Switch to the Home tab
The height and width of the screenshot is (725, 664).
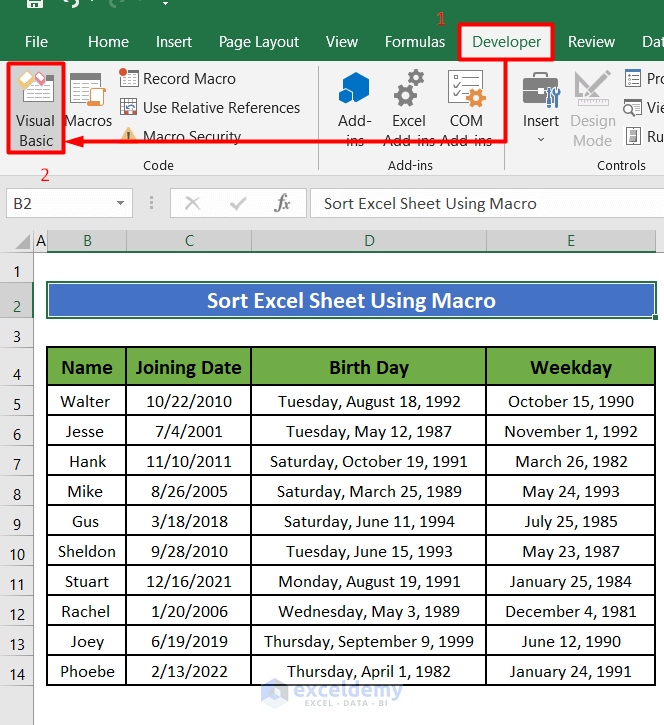[108, 42]
